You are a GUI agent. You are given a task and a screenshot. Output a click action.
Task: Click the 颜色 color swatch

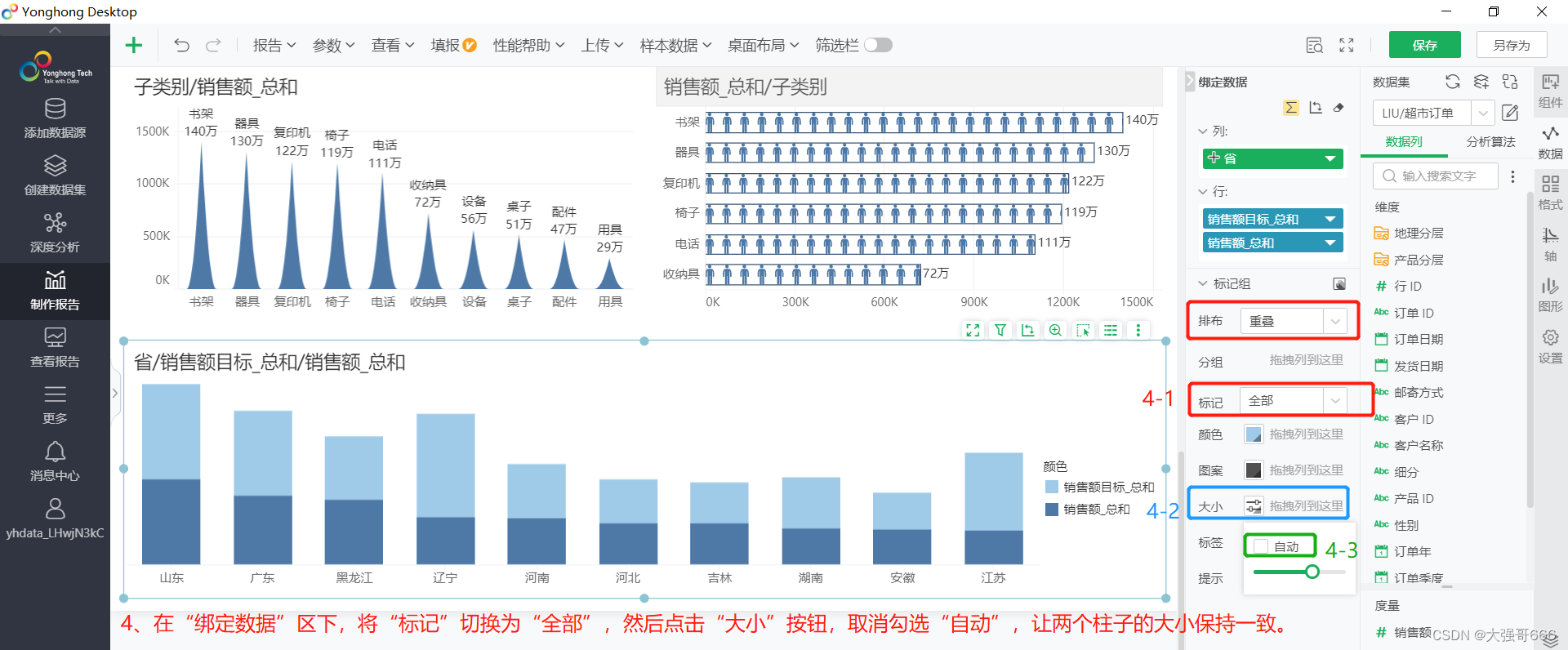coord(1253,434)
